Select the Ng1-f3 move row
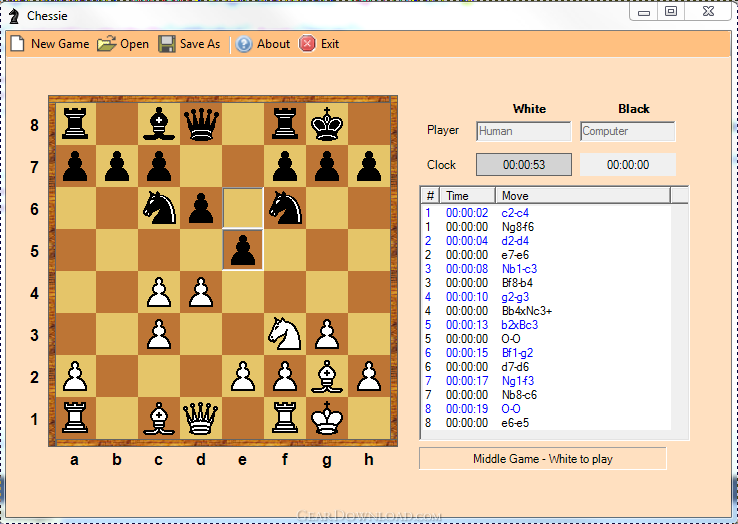 click(x=546, y=381)
